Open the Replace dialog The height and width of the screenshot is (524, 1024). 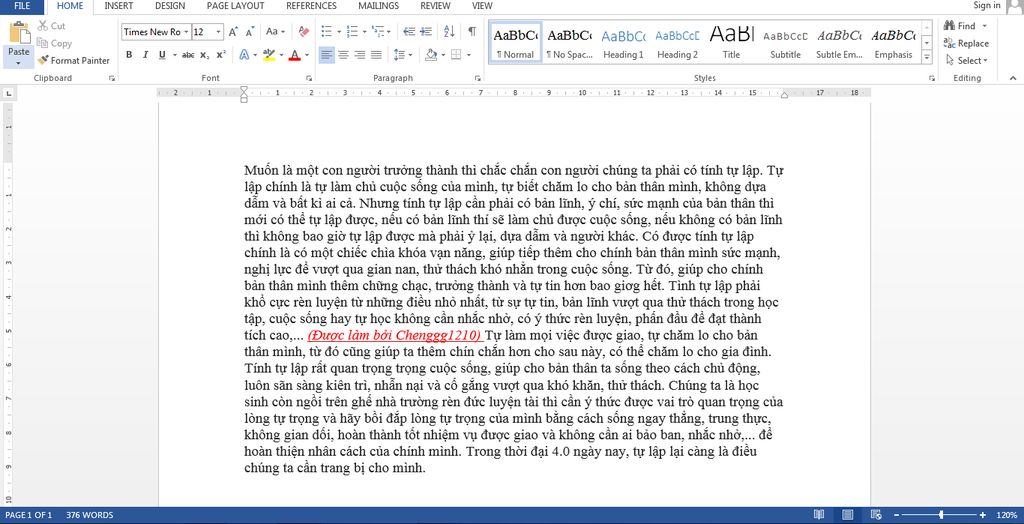[x=967, y=43]
